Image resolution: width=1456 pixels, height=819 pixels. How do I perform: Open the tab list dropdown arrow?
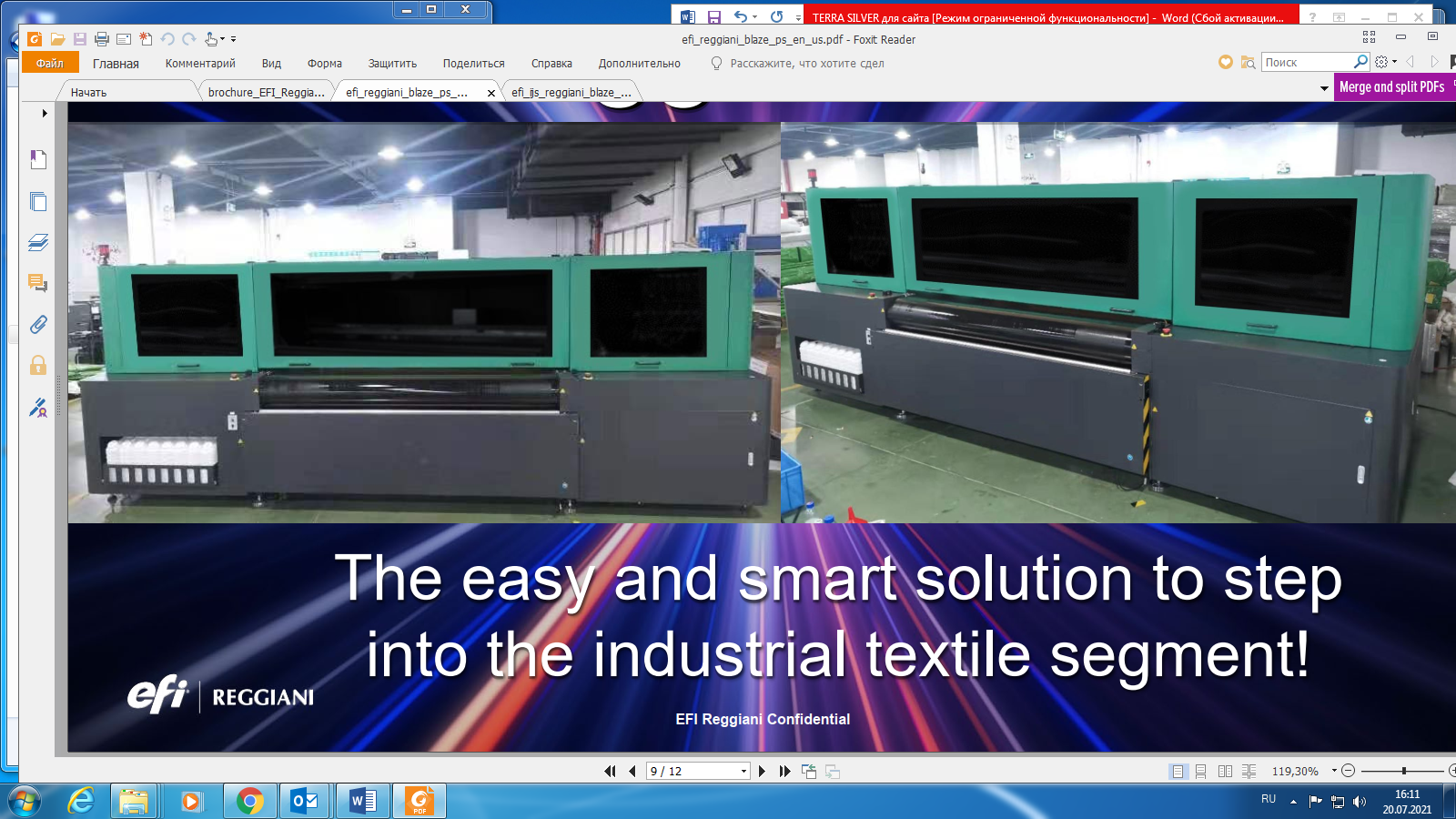(x=1324, y=88)
